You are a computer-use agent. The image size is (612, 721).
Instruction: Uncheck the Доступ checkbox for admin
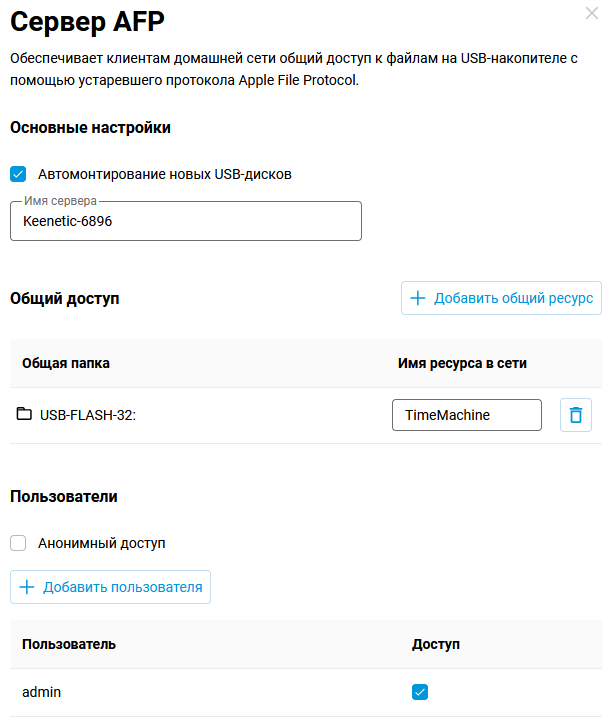click(x=420, y=692)
